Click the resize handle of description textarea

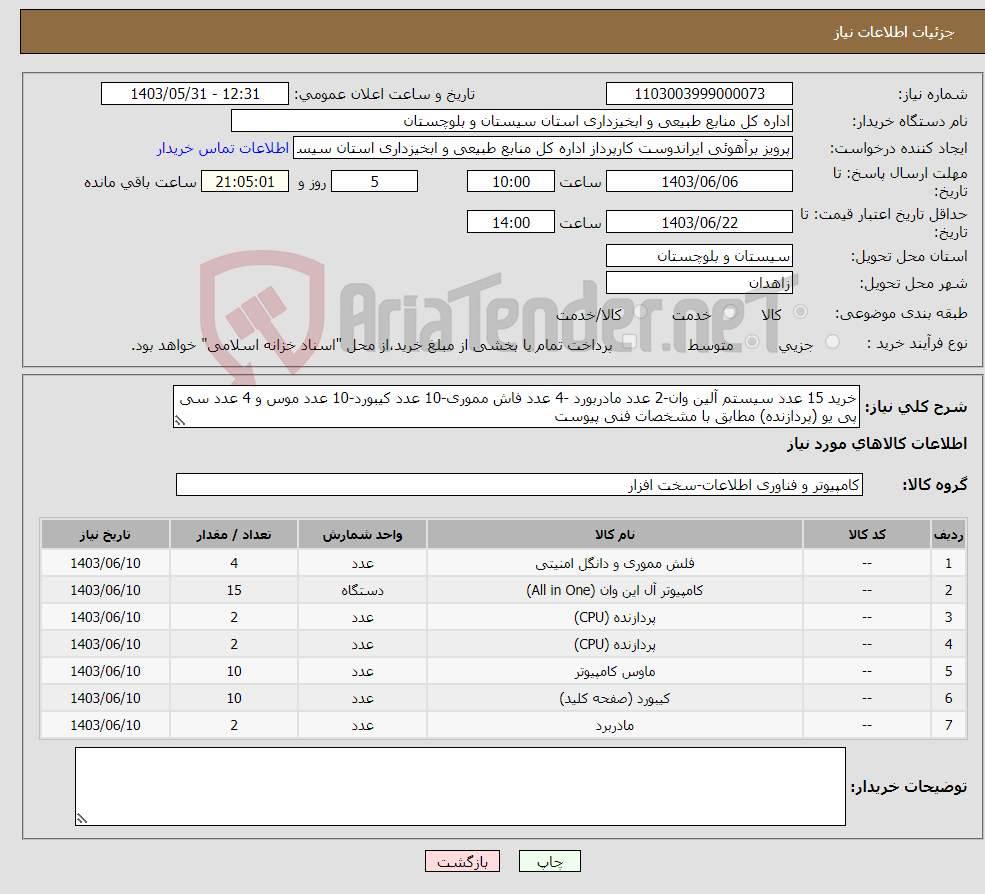click(180, 421)
